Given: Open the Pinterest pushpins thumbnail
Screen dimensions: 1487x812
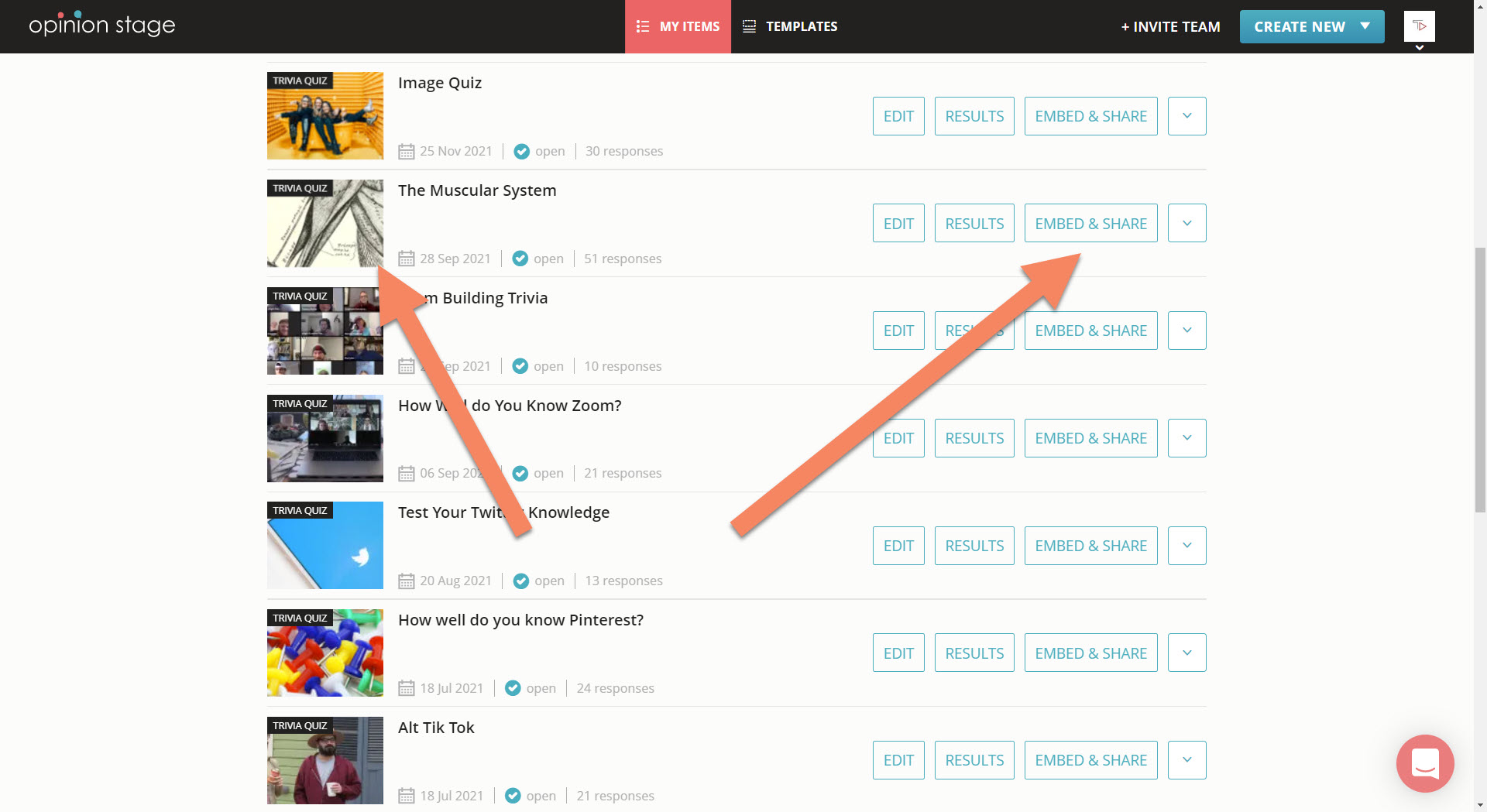Looking at the screenshot, I should coord(325,653).
